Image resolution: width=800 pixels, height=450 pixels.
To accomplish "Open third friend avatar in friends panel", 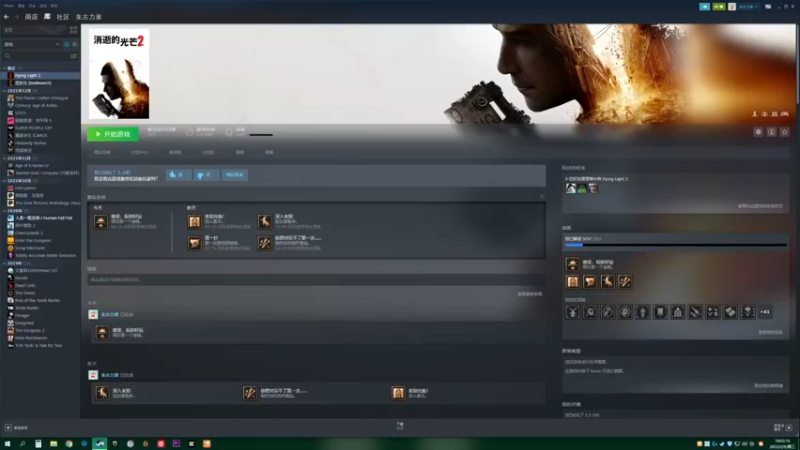I will pos(593,188).
